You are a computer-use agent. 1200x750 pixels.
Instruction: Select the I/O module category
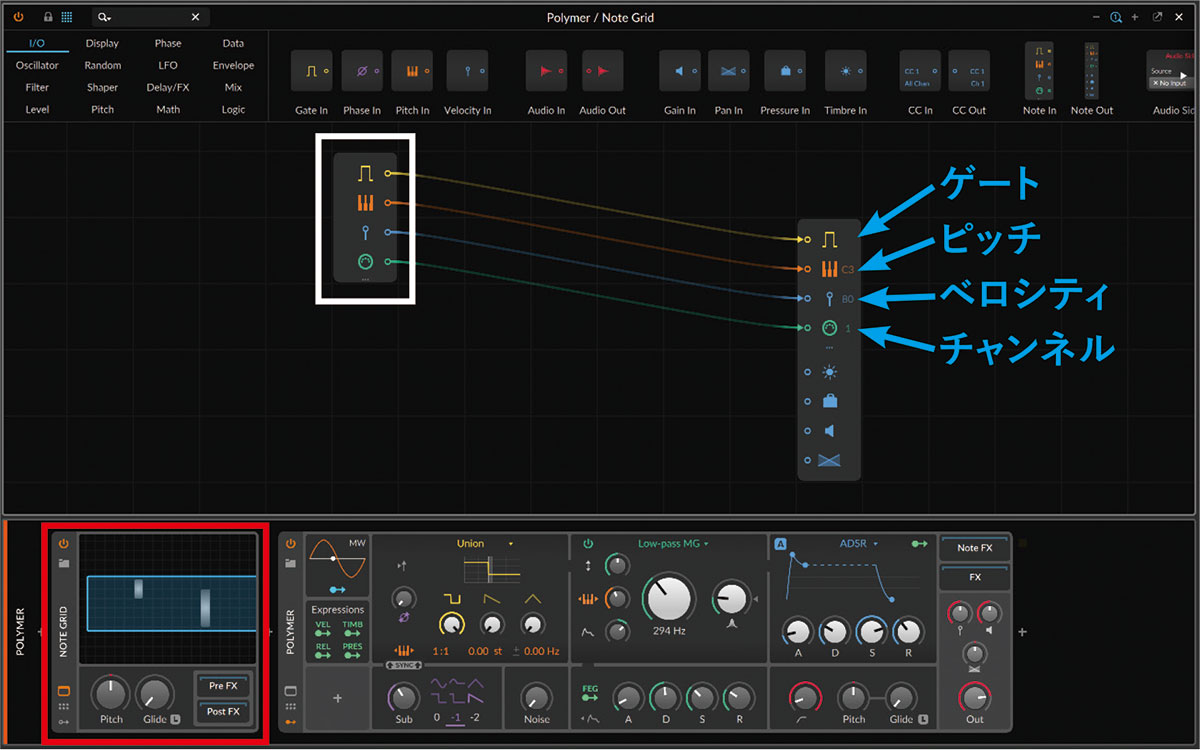coord(37,43)
